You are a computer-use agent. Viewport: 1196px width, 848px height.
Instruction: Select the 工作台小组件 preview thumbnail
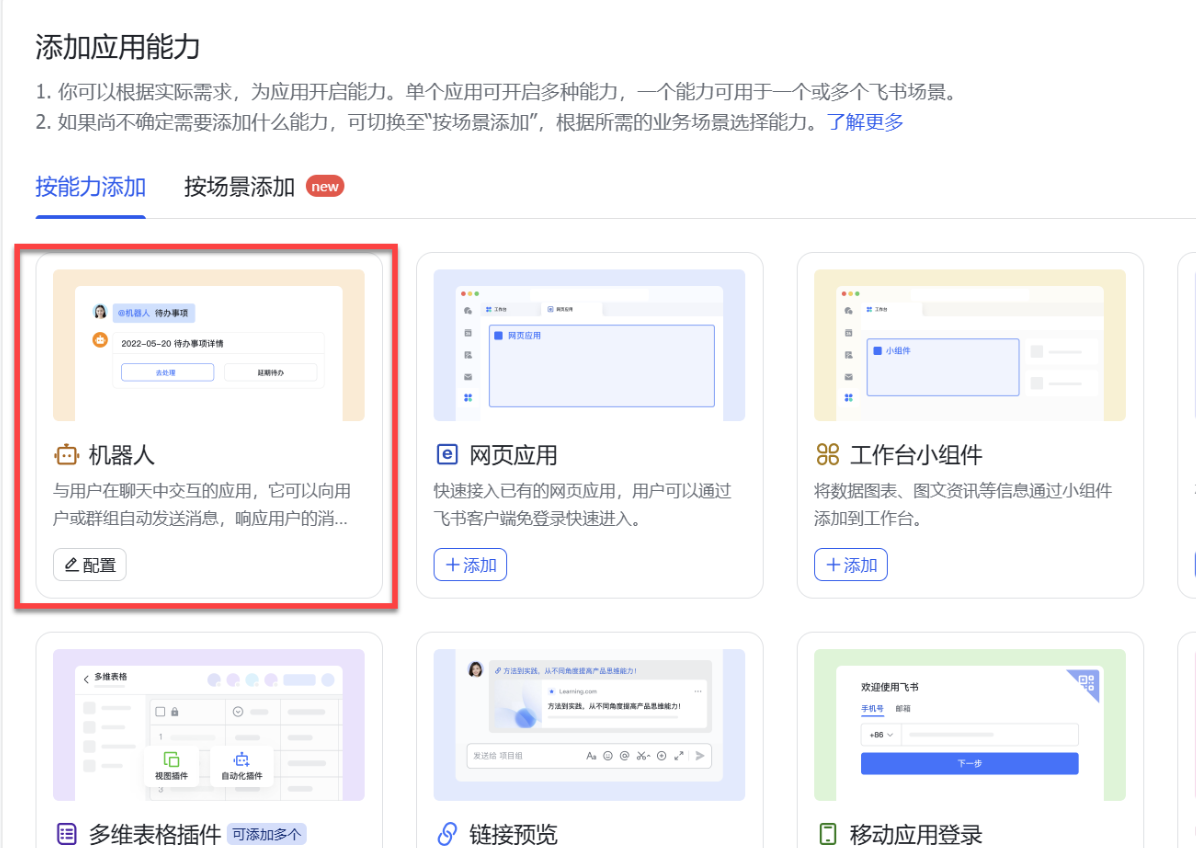[x=970, y=345]
